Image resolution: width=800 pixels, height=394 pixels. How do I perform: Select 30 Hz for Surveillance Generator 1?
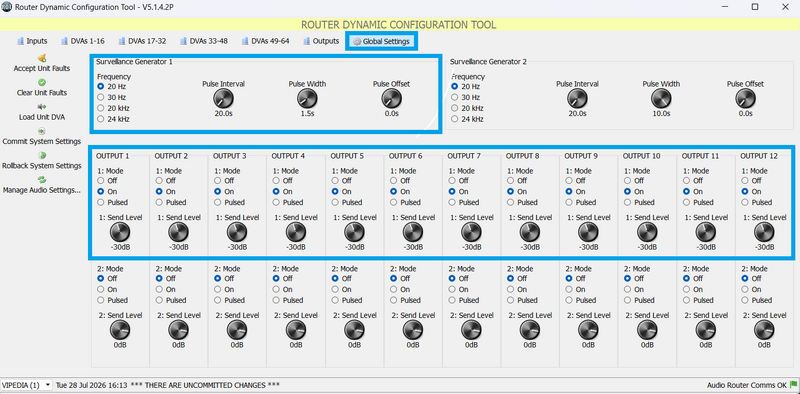(x=101, y=97)
